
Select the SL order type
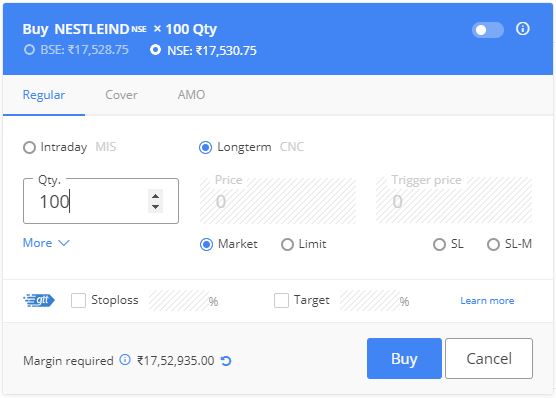pyautogui.click(x=439, y=244)
